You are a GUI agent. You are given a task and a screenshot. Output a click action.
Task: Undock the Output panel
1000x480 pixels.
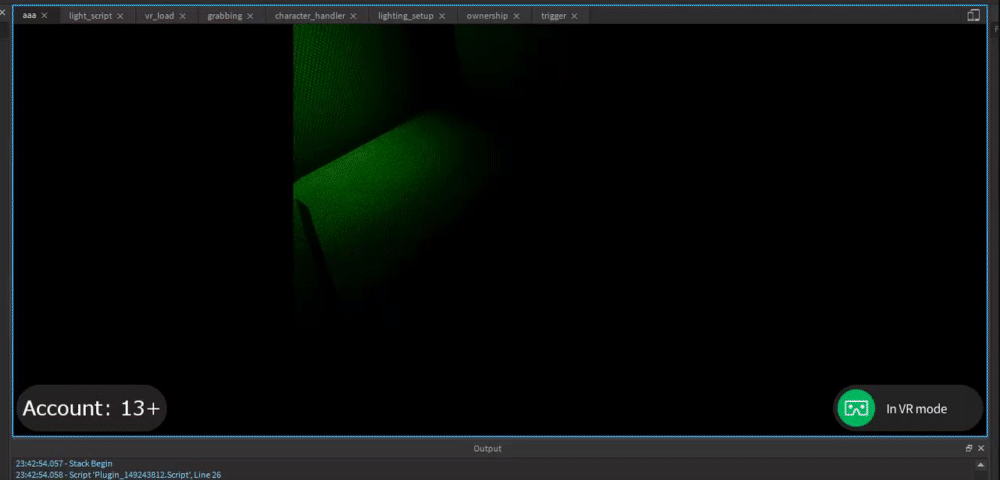[969, 449]
